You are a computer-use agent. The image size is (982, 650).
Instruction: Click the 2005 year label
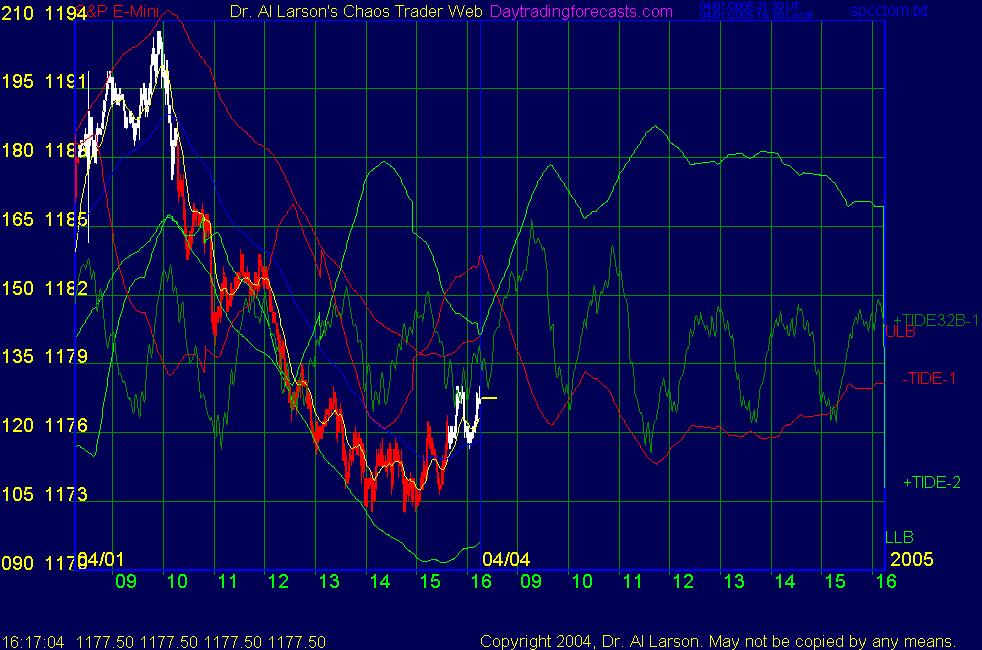912,558
